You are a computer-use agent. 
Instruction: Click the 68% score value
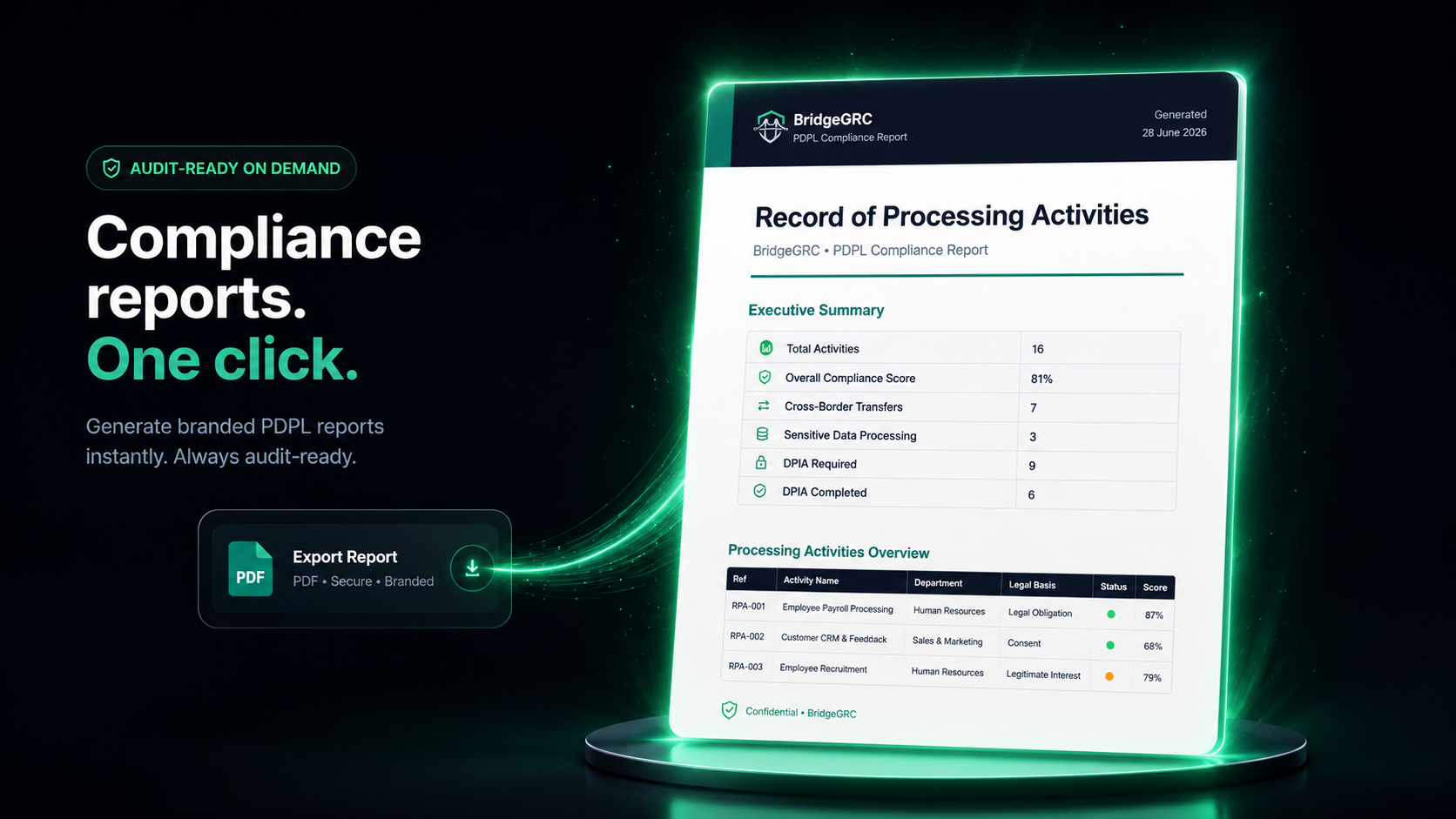click(x=1153, y=647)
